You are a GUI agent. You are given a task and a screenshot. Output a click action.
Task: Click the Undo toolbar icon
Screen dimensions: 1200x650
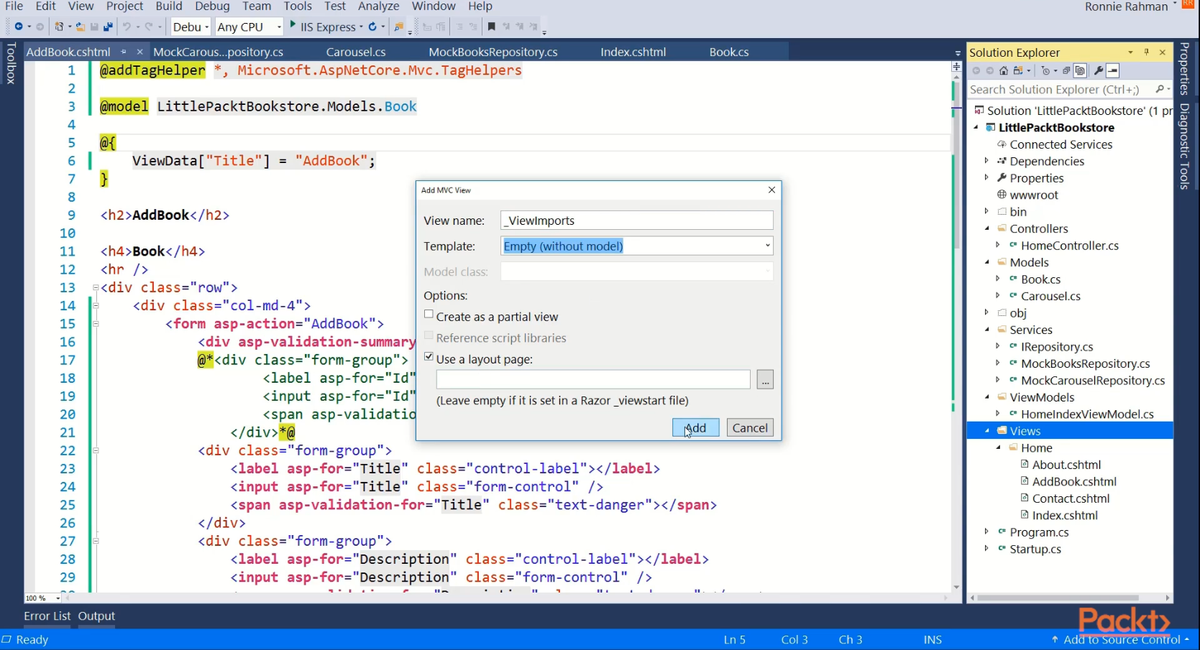[126, 26]
